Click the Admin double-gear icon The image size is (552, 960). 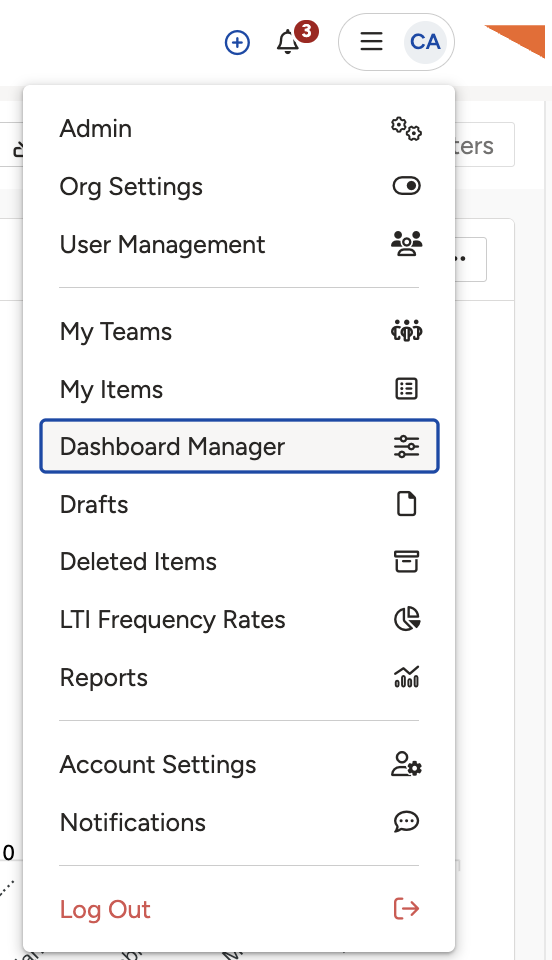click(406, 129)
